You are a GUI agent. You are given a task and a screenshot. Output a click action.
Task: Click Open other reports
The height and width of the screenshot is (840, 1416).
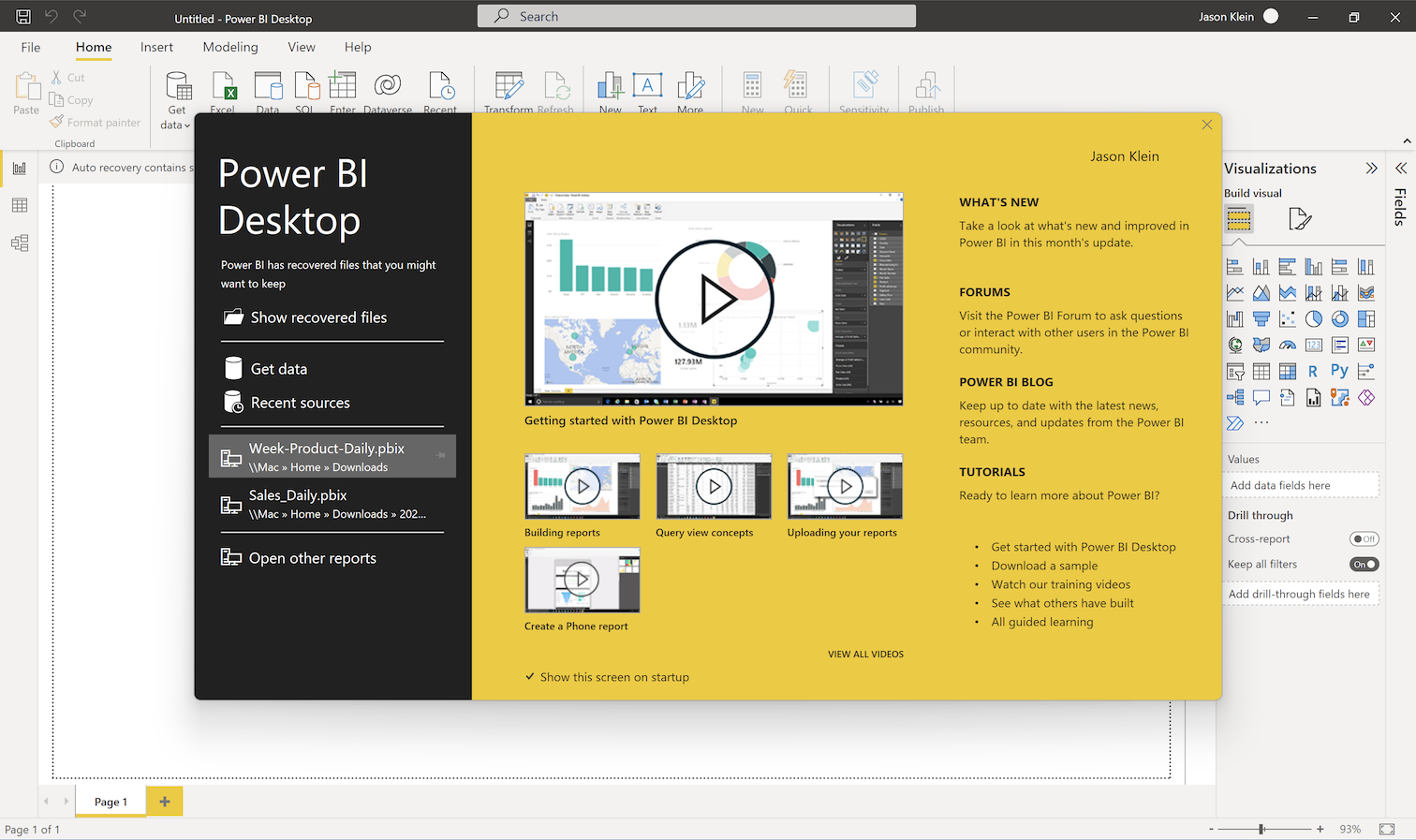click(299, 558)
